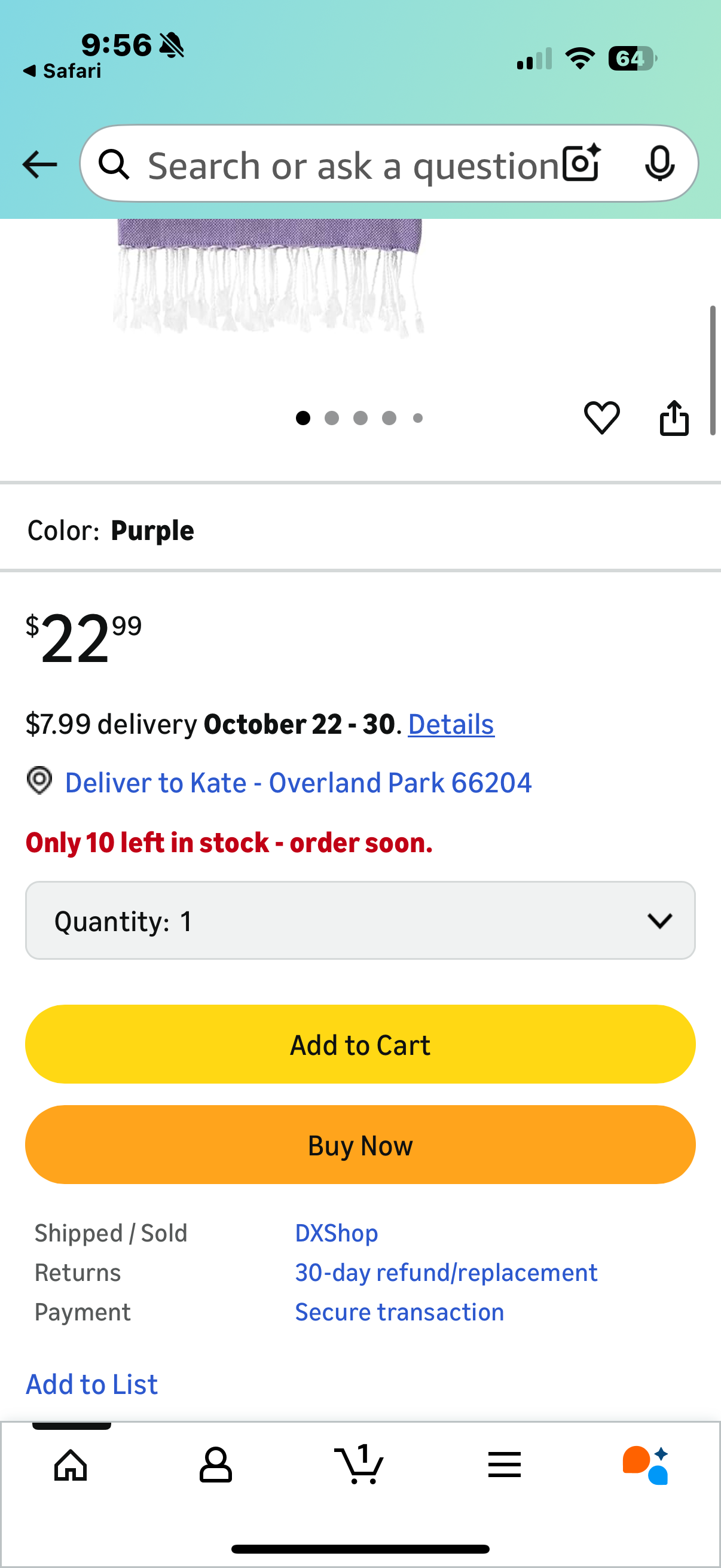This screenshot has width=721, height=1568.
Task: Open the Rufus AI assistant icon
Action: [646, 1465]
